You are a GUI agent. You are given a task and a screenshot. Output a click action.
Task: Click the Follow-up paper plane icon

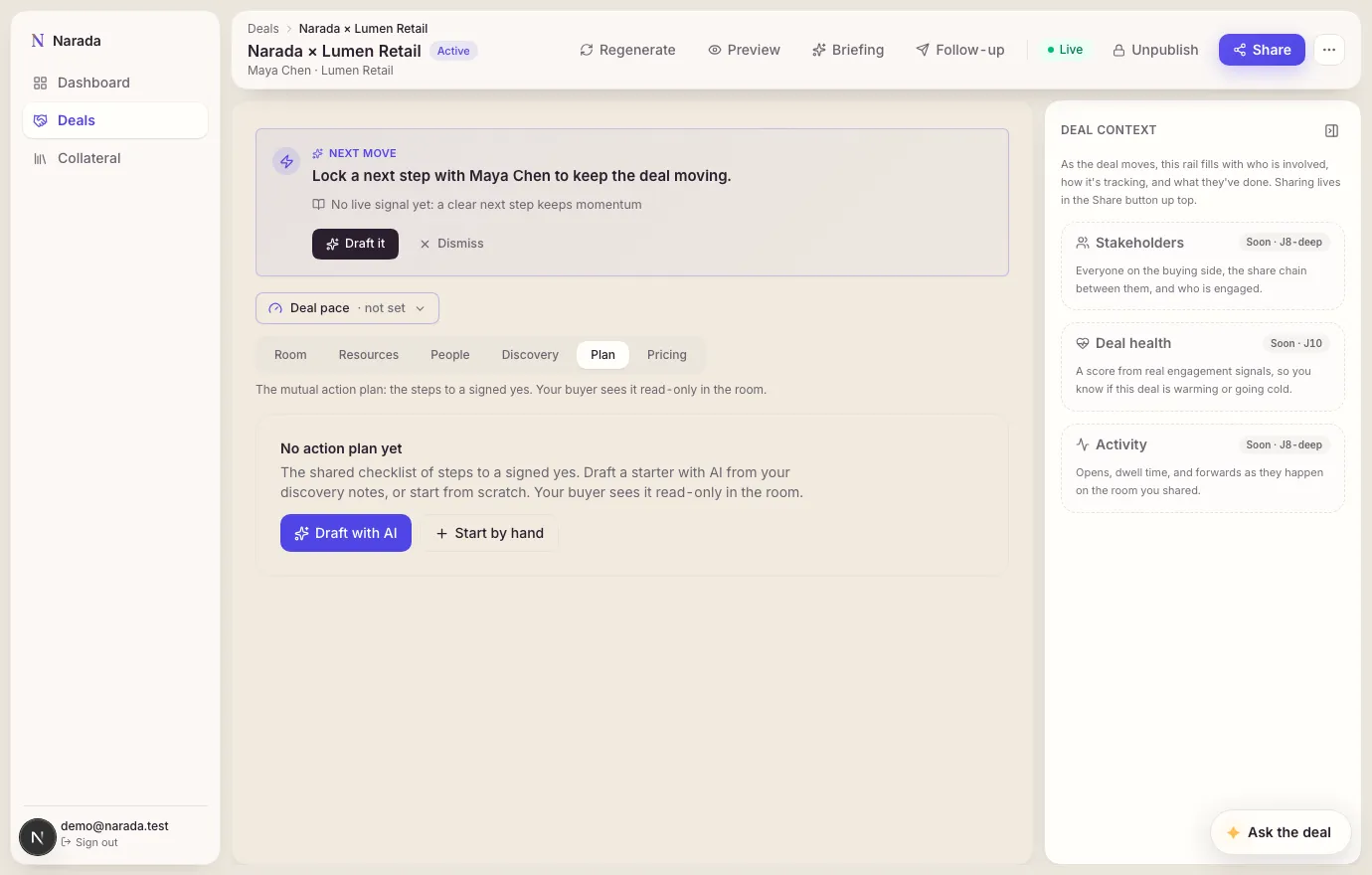[923, 50]
